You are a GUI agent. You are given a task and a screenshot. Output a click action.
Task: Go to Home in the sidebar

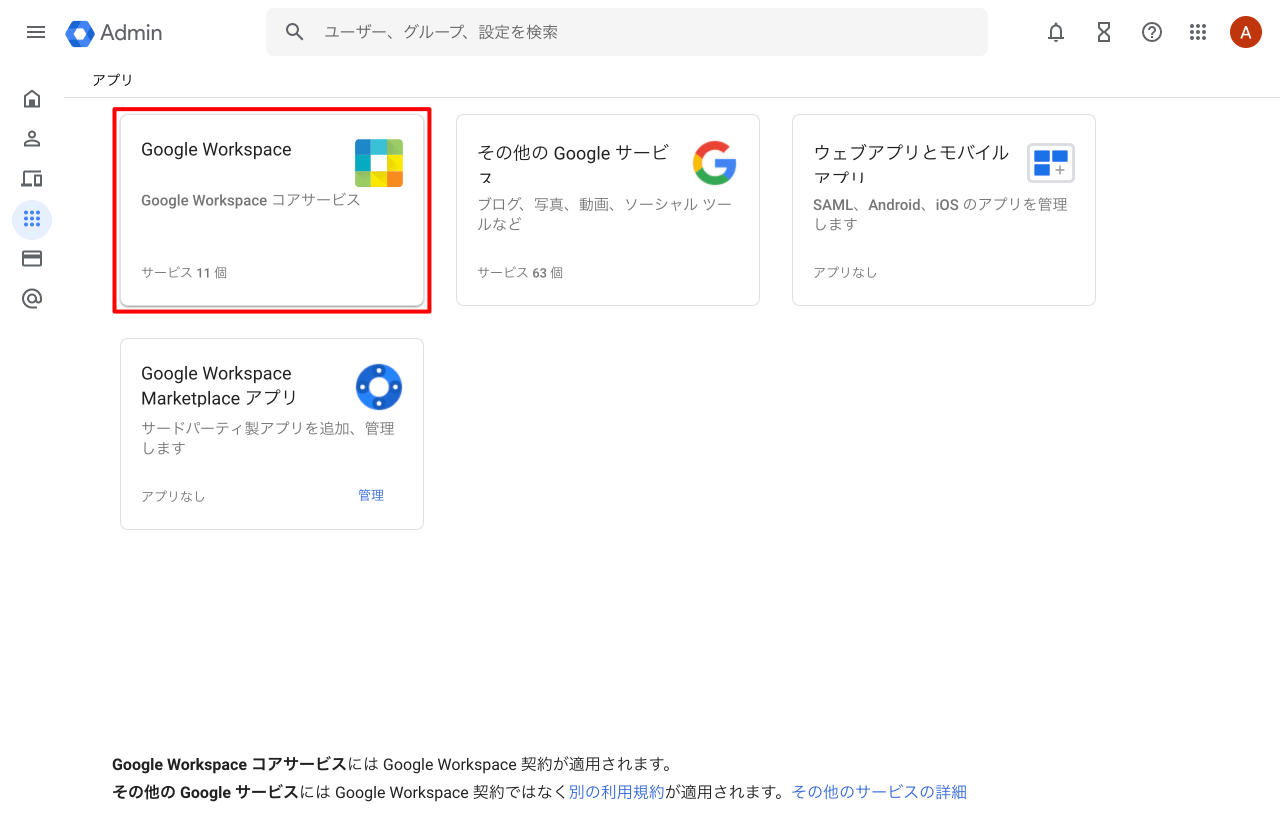(32, 98)
